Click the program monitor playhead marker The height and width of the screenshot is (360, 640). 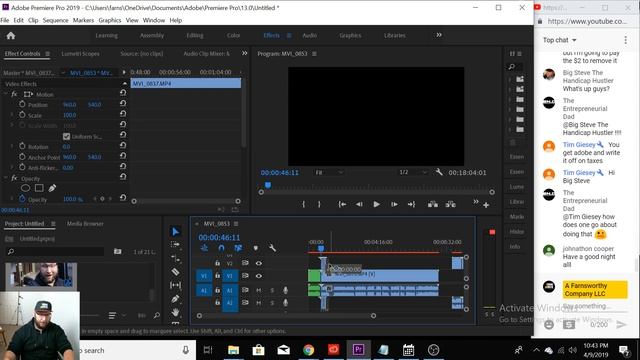[268, 185]
